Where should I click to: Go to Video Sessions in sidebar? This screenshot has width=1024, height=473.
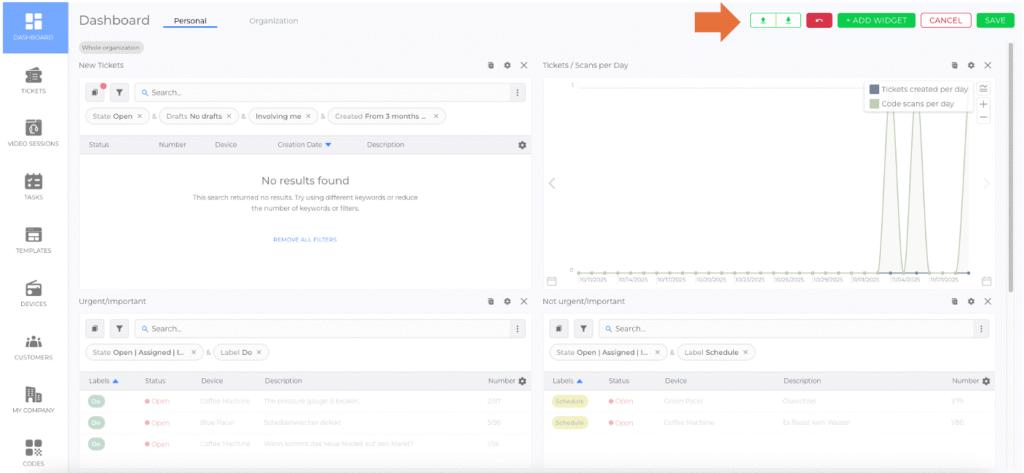(x=34, y=133)
